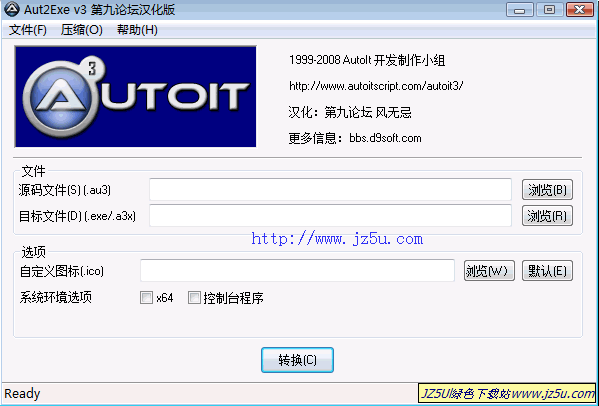
Task: Enable the x64 checkbox
Action: [146, 298]
